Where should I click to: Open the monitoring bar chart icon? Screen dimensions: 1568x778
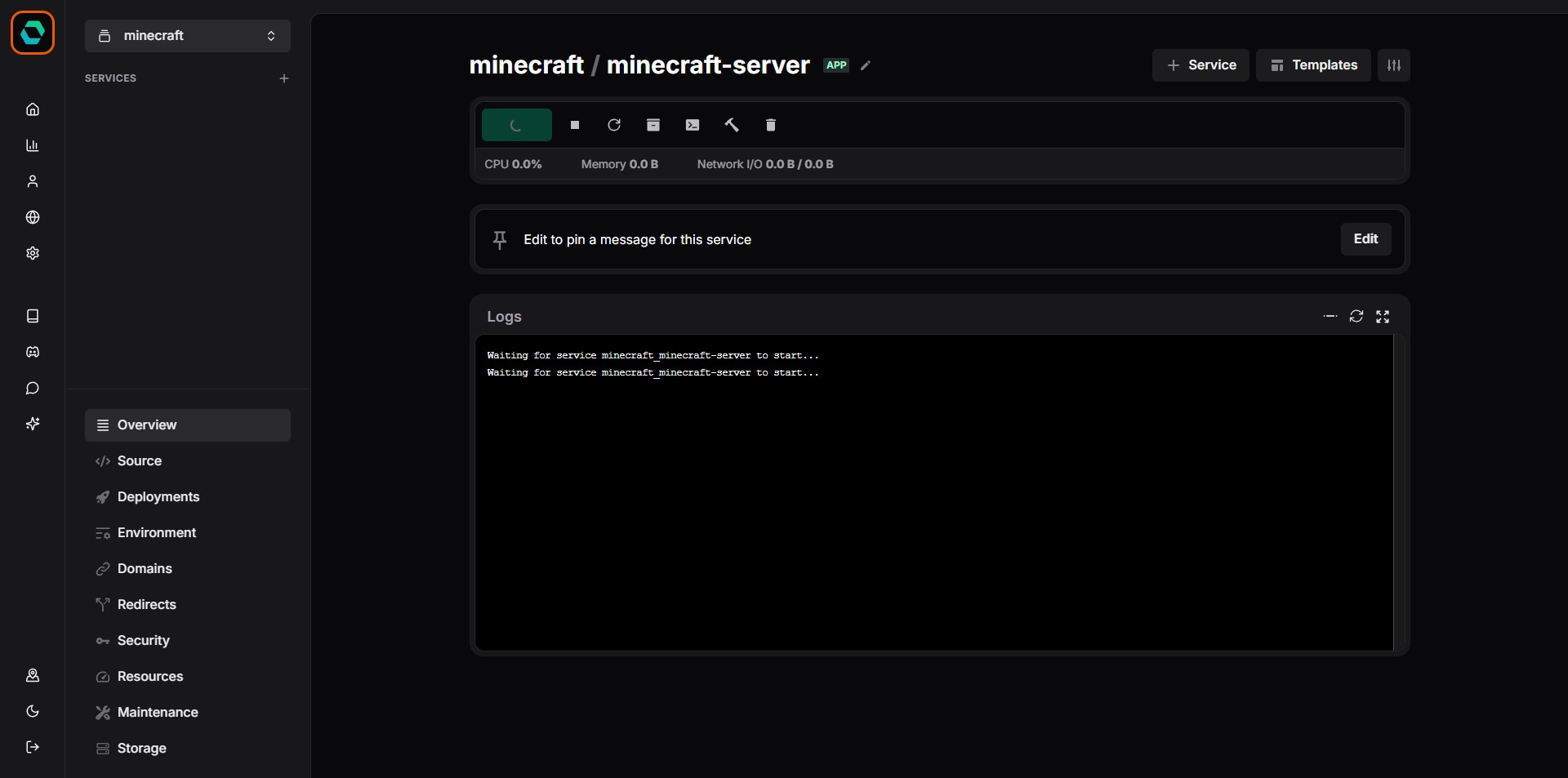click(x=33, y=145)
